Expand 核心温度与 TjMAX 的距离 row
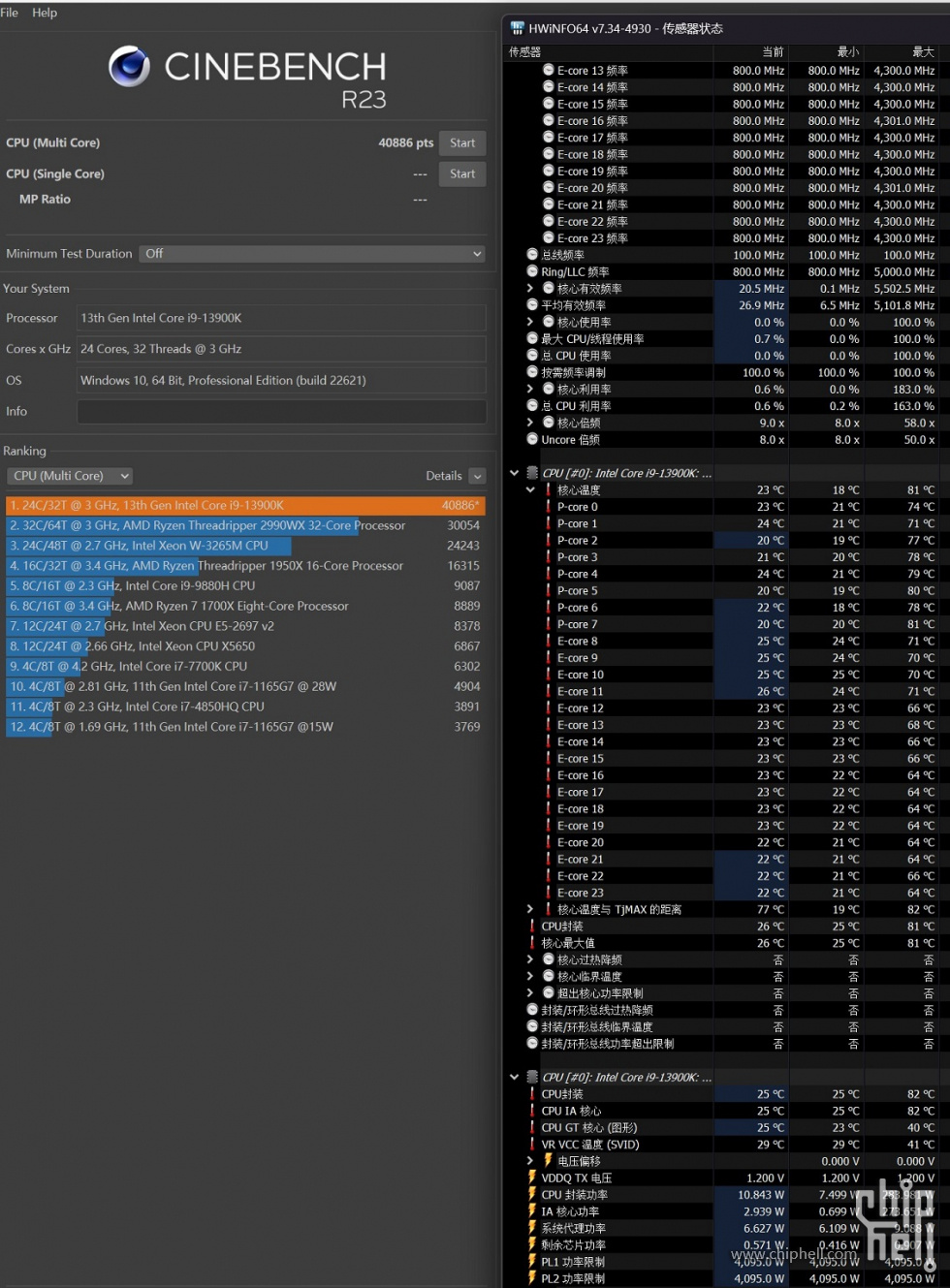 tap(530, 910)
